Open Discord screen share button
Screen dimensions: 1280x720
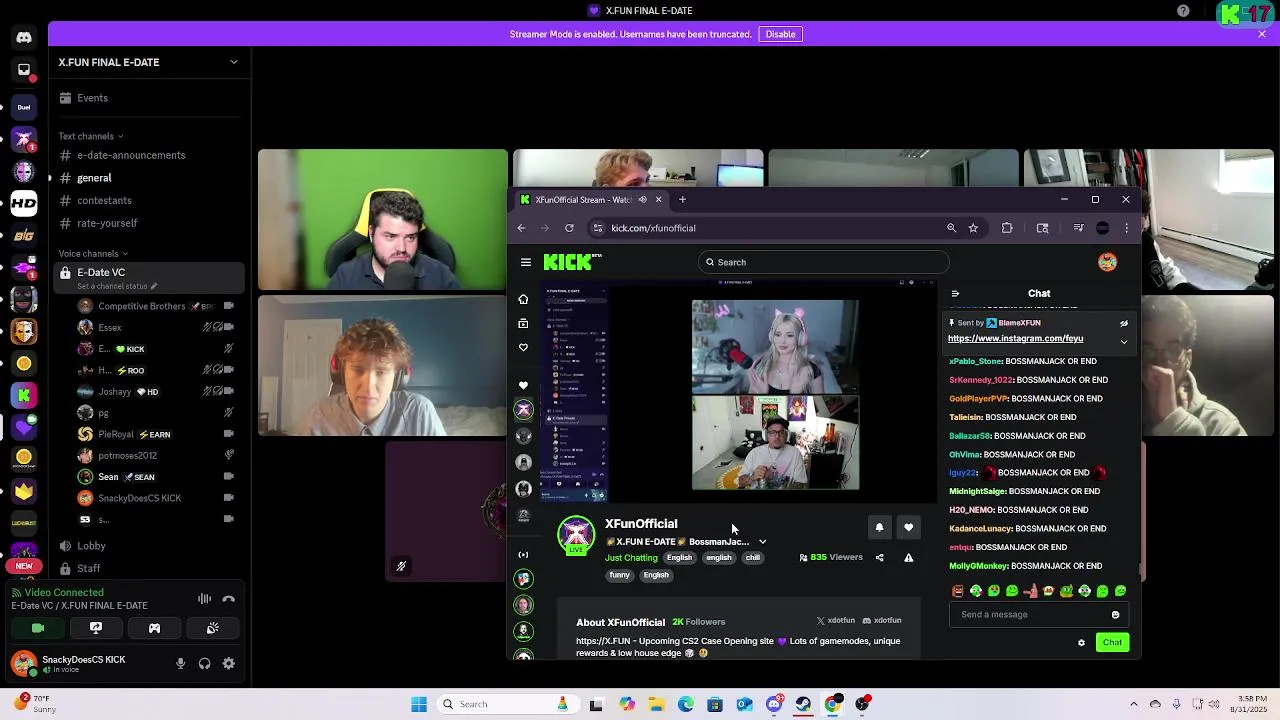coord(96,628)
